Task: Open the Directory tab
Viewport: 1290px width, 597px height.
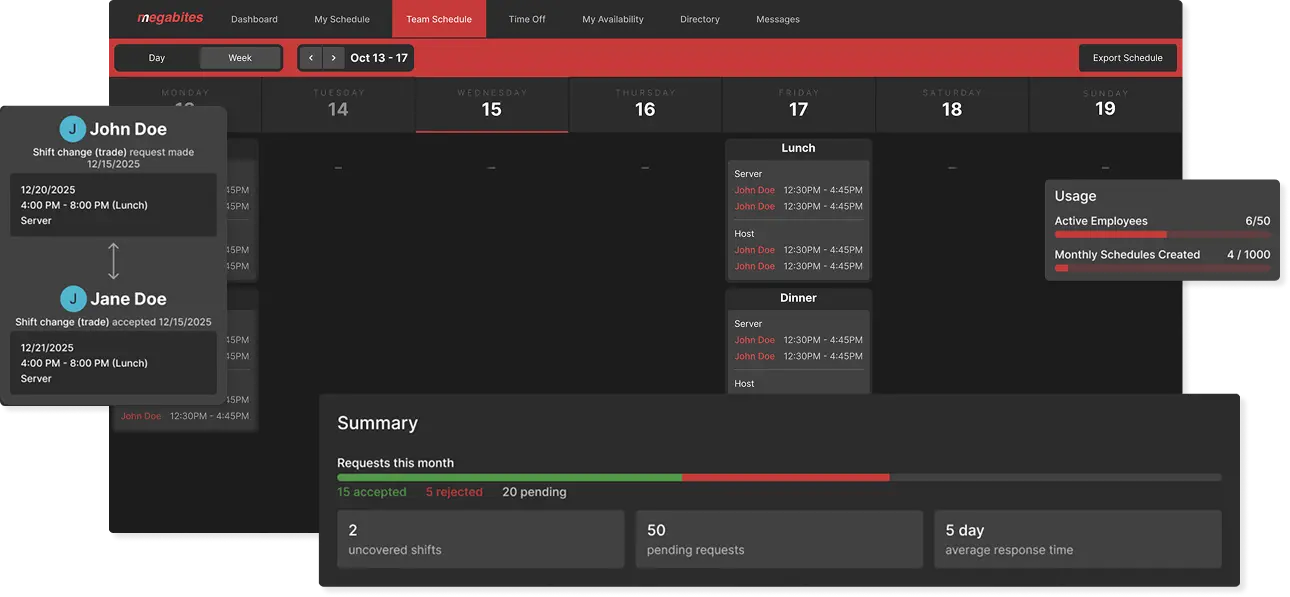Action: tap(700, 19)
